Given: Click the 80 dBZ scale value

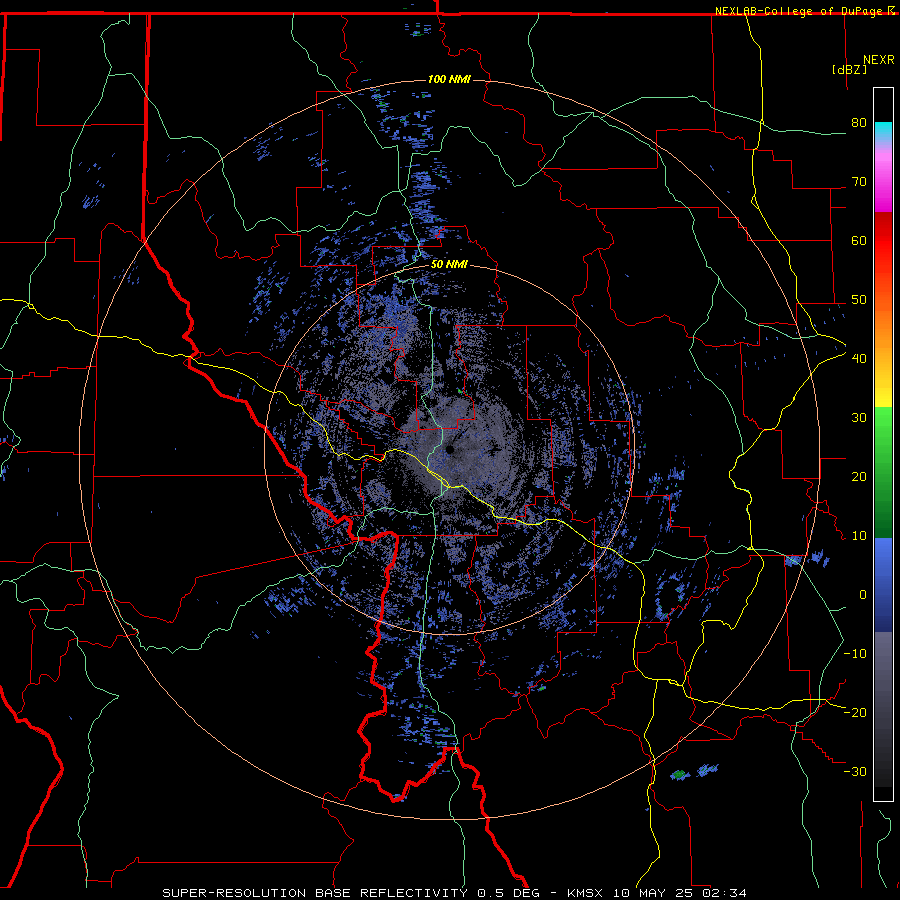Looking at the screenshot, I should (x=859, y=123).
